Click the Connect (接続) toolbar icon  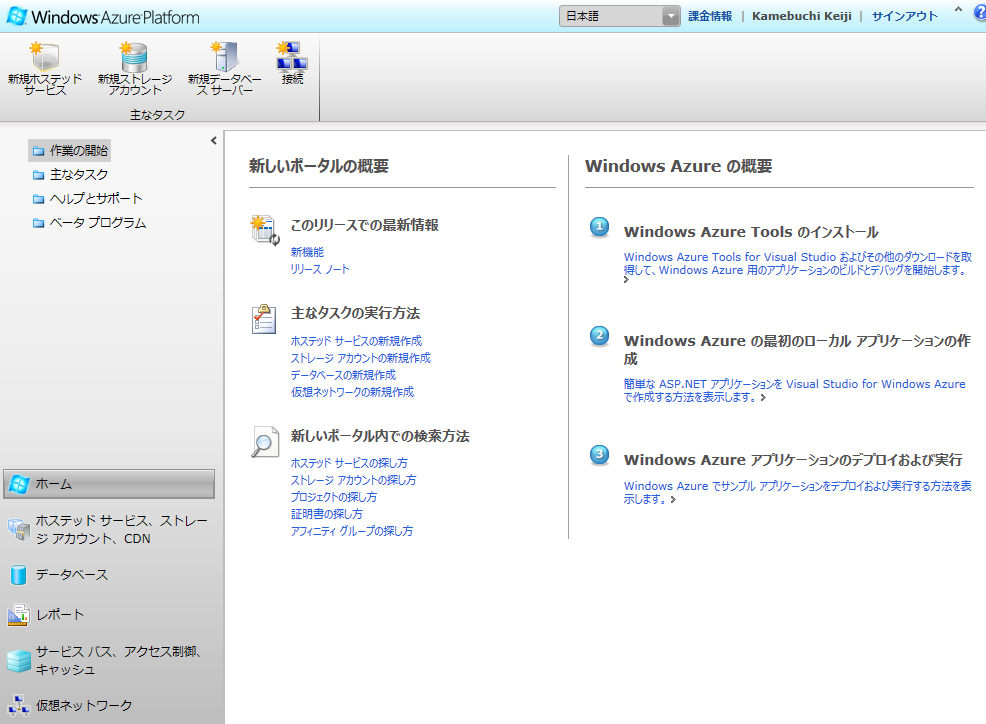(291, 55)
